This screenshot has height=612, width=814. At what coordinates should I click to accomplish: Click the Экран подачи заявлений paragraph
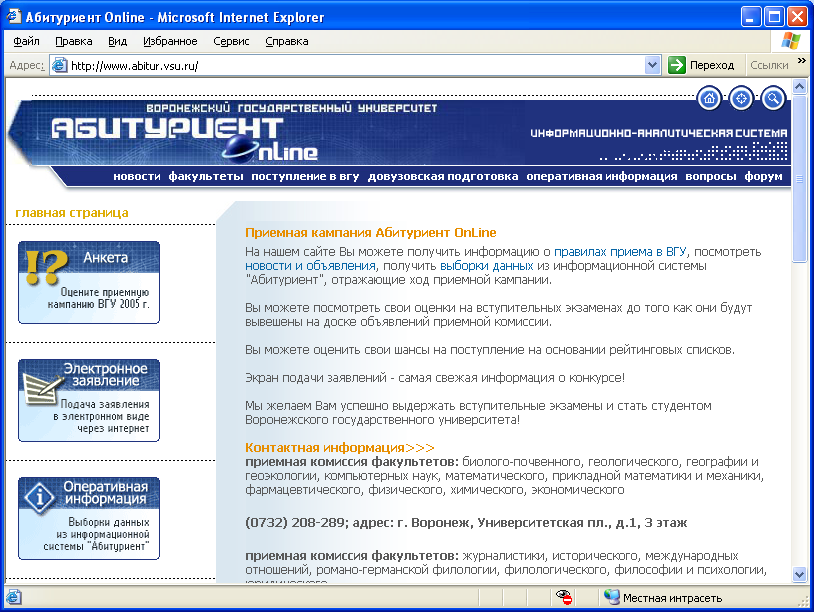pos(435,377)
